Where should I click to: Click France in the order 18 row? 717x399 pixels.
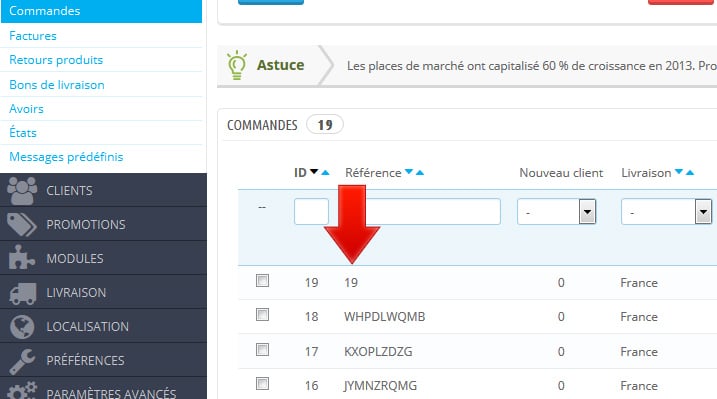(x=639, y=317)
